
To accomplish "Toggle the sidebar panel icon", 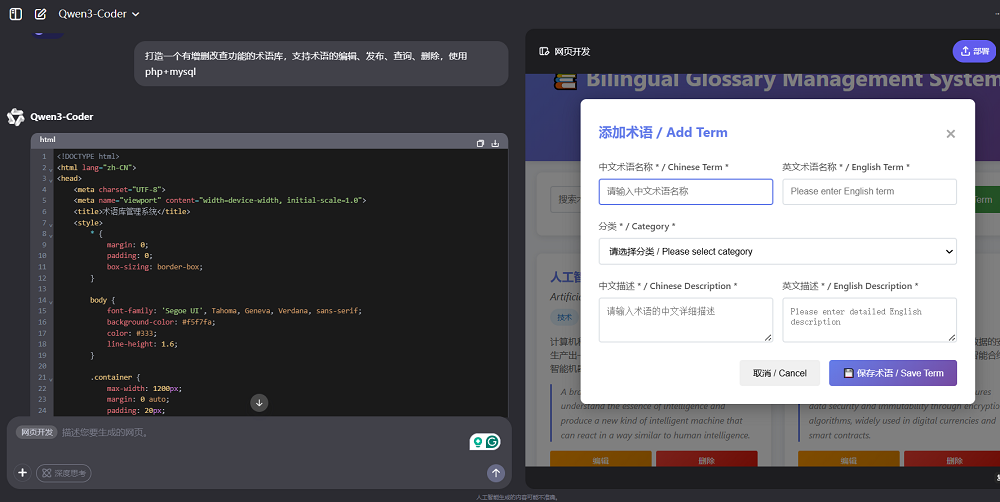I will [x=16, y=14].
